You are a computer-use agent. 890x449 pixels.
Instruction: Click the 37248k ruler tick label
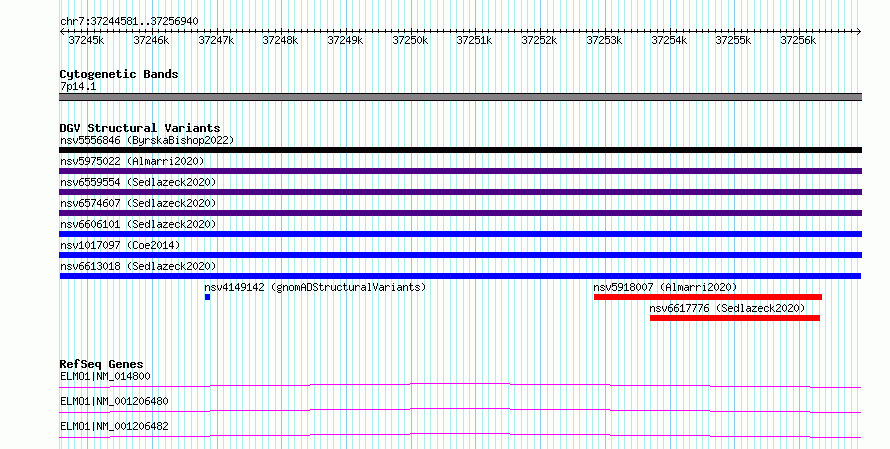(x=280, y=41)
